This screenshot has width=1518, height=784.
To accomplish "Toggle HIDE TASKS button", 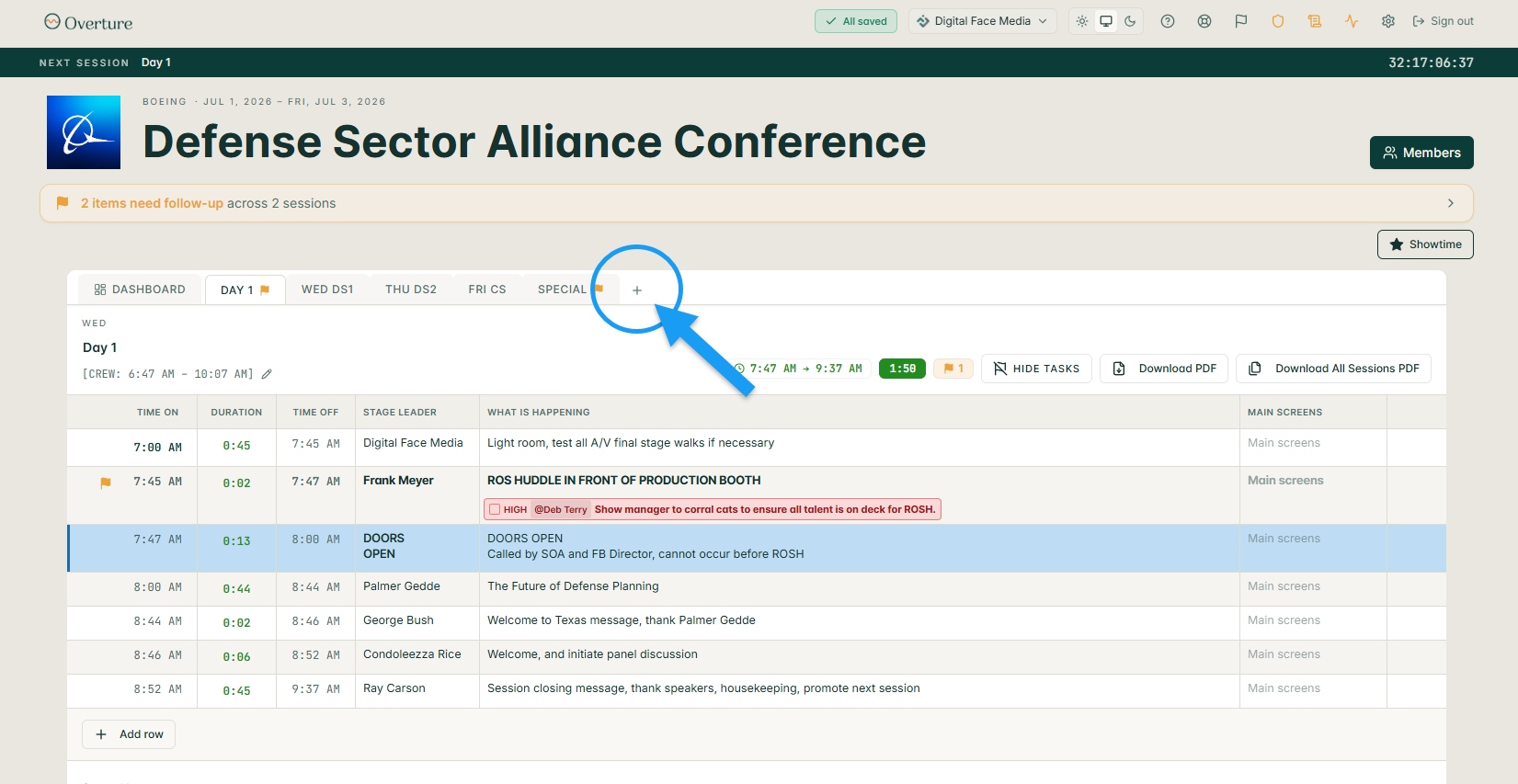I will pos(1036,369).
